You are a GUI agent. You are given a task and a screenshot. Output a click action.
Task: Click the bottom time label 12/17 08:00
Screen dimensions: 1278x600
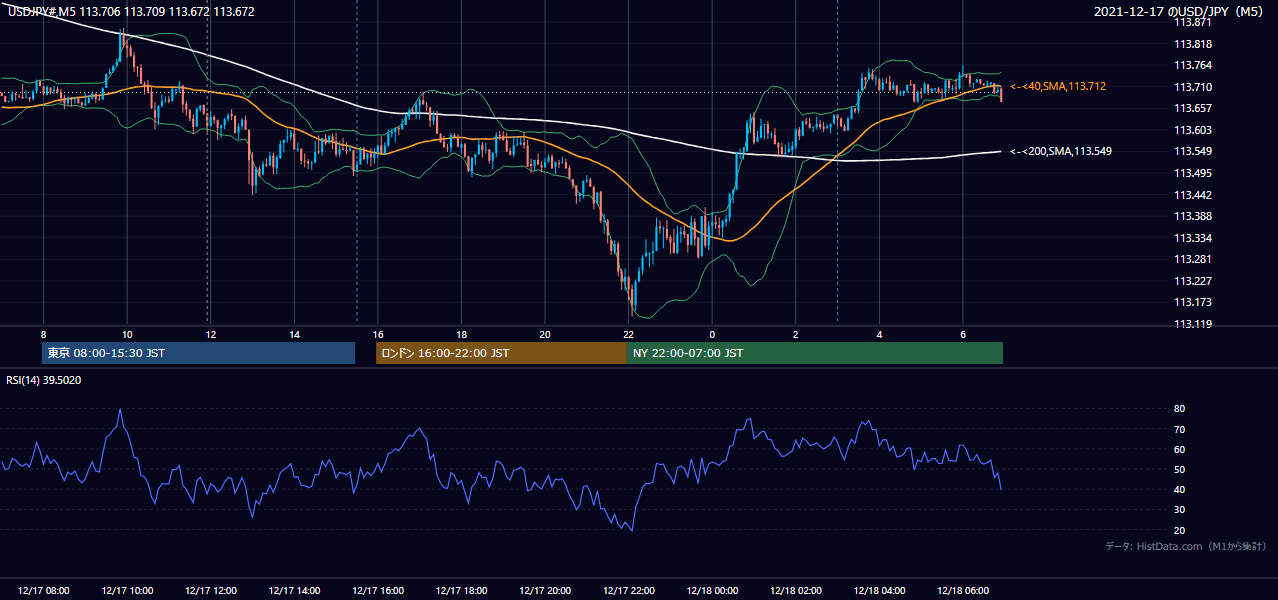tap(43, 591)
